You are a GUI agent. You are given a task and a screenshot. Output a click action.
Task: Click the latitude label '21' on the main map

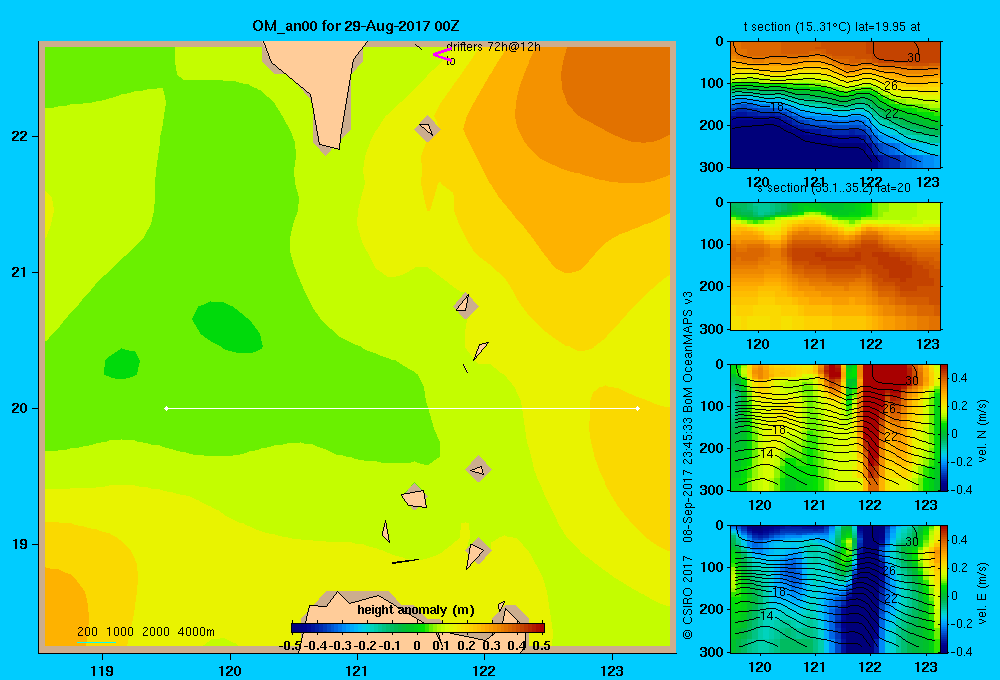point(19,272)
